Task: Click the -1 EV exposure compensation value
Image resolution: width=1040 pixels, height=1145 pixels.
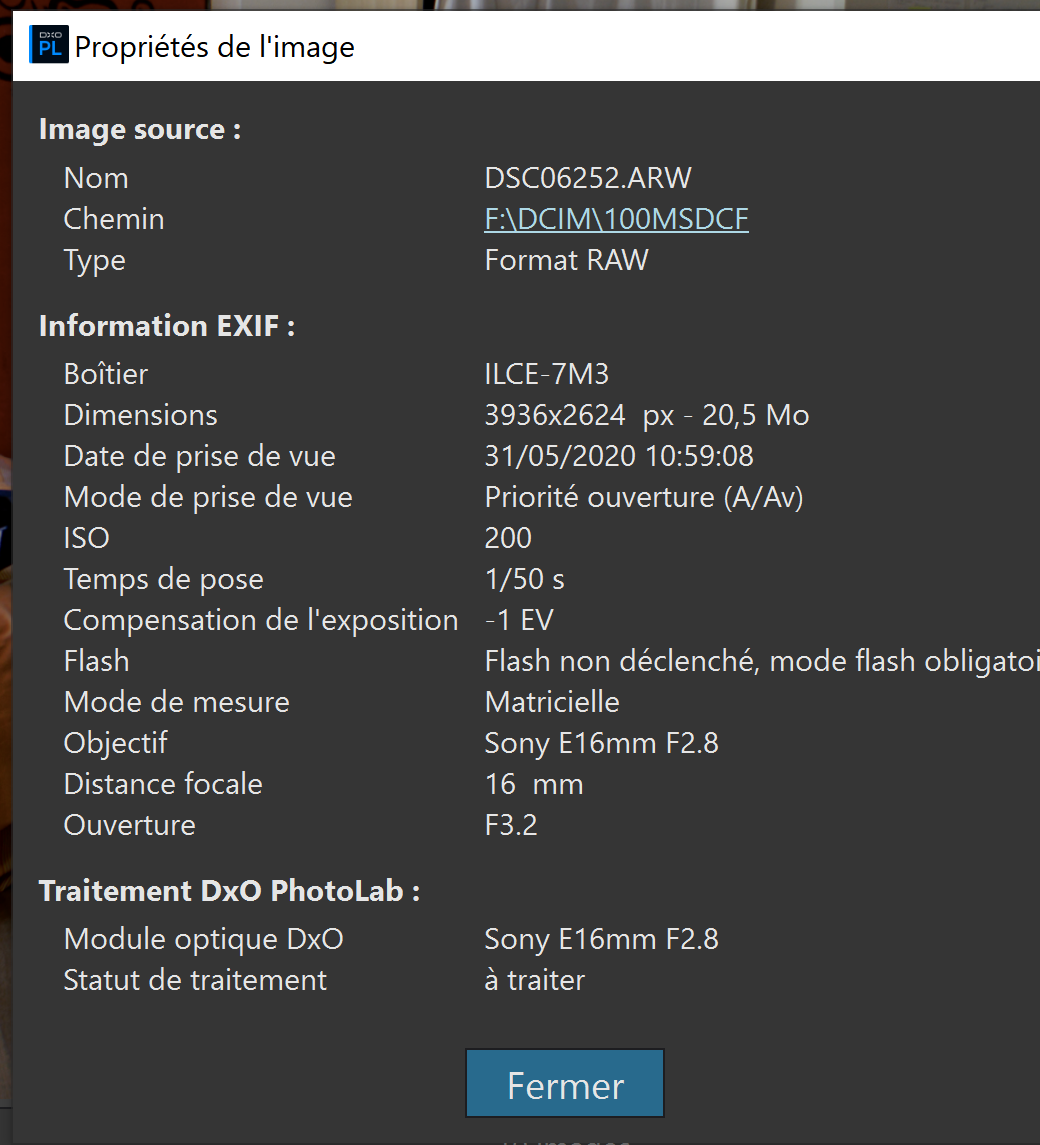Action: click(x=518, y=620)
